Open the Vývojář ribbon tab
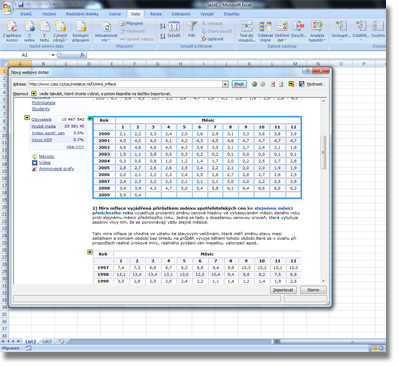398x366 pixels. [x=207, y=14]
